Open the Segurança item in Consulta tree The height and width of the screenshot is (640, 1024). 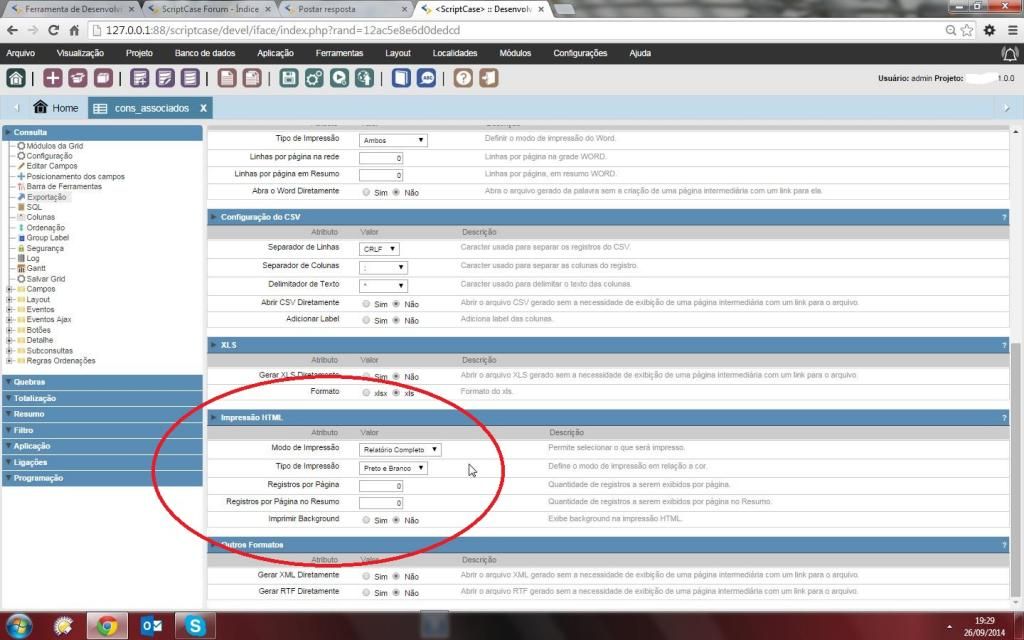coord(47,248)
